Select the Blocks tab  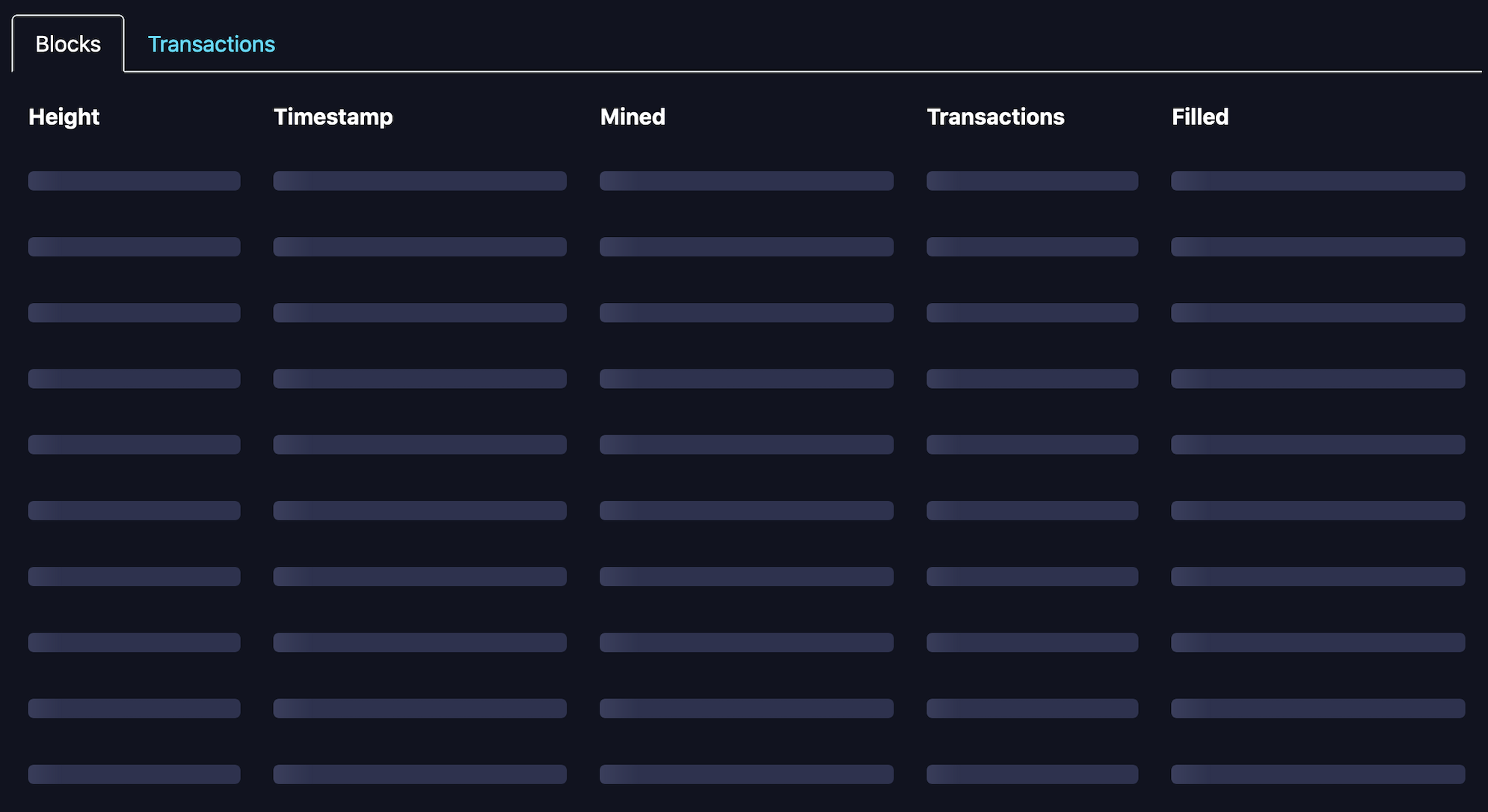68,44
